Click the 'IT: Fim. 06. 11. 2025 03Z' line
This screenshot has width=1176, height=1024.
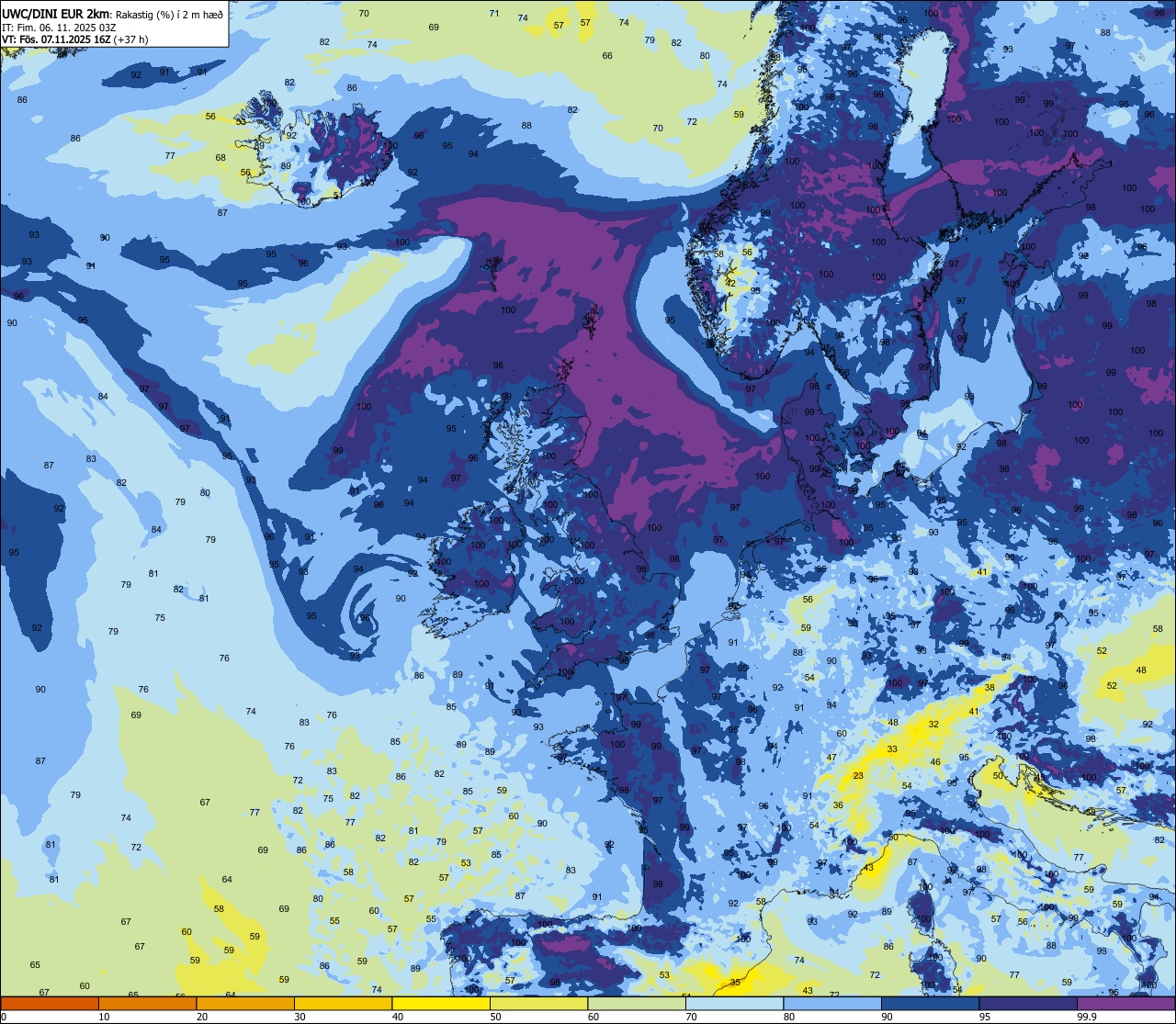click(x=60, y=28)
